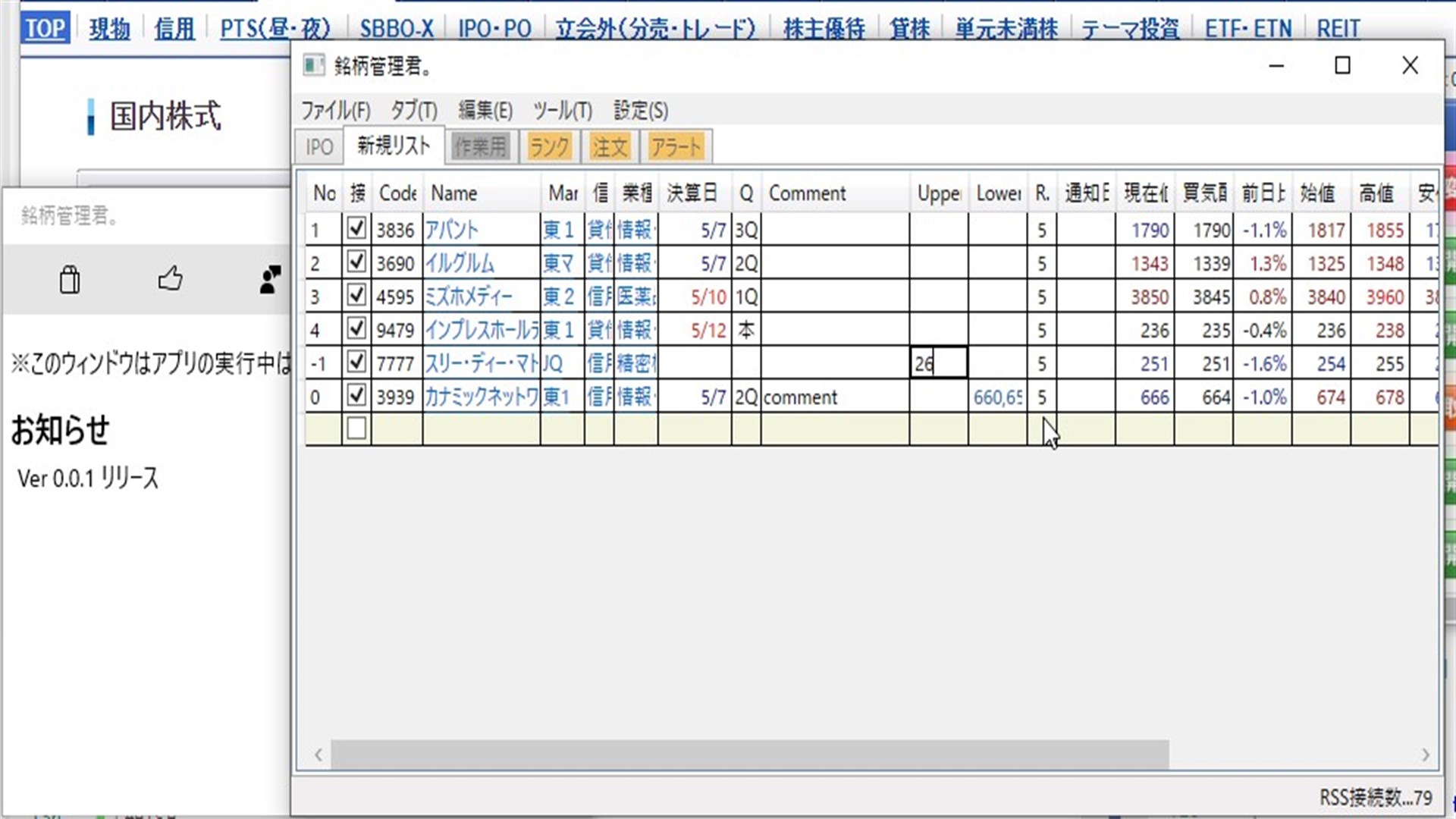Check the empty checkbox in new row
1456x819 pixels.
pyautogui.click(x=356, y=428)
